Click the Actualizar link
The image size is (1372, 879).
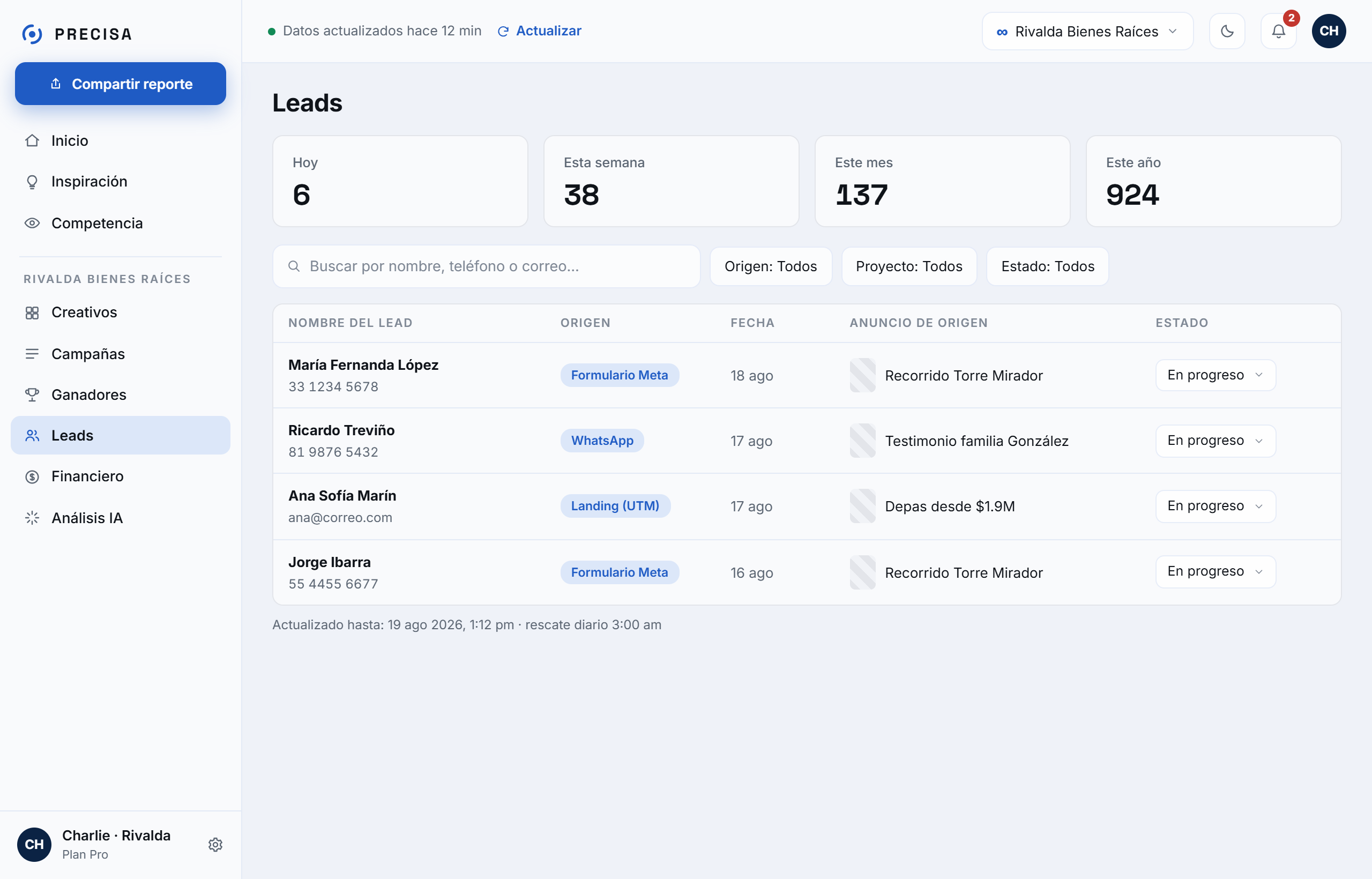tap(539, 31)
